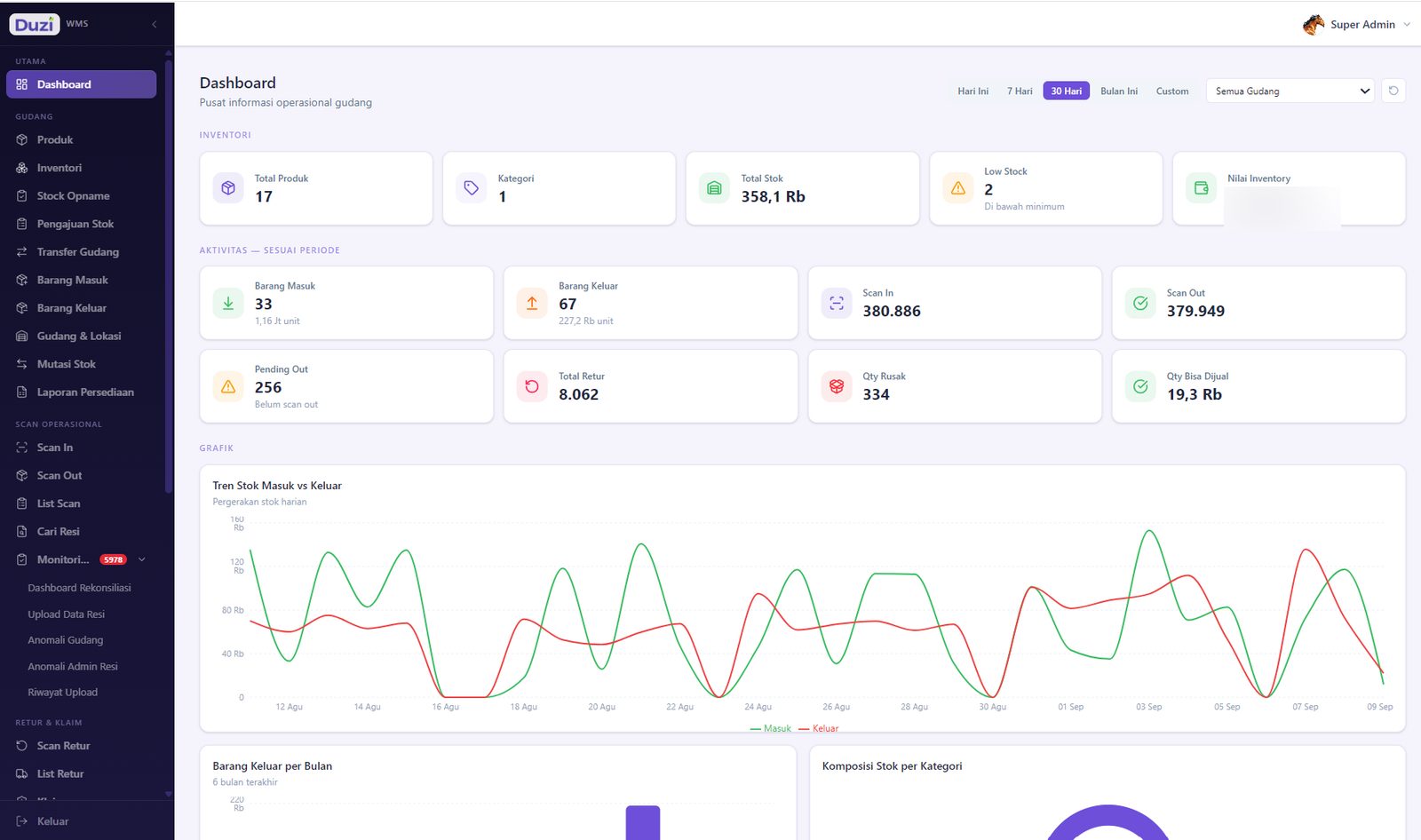Click the Transfer Gudang arrows icon
This screenshot has height=840, width=1421.
[x=22, y=252]
